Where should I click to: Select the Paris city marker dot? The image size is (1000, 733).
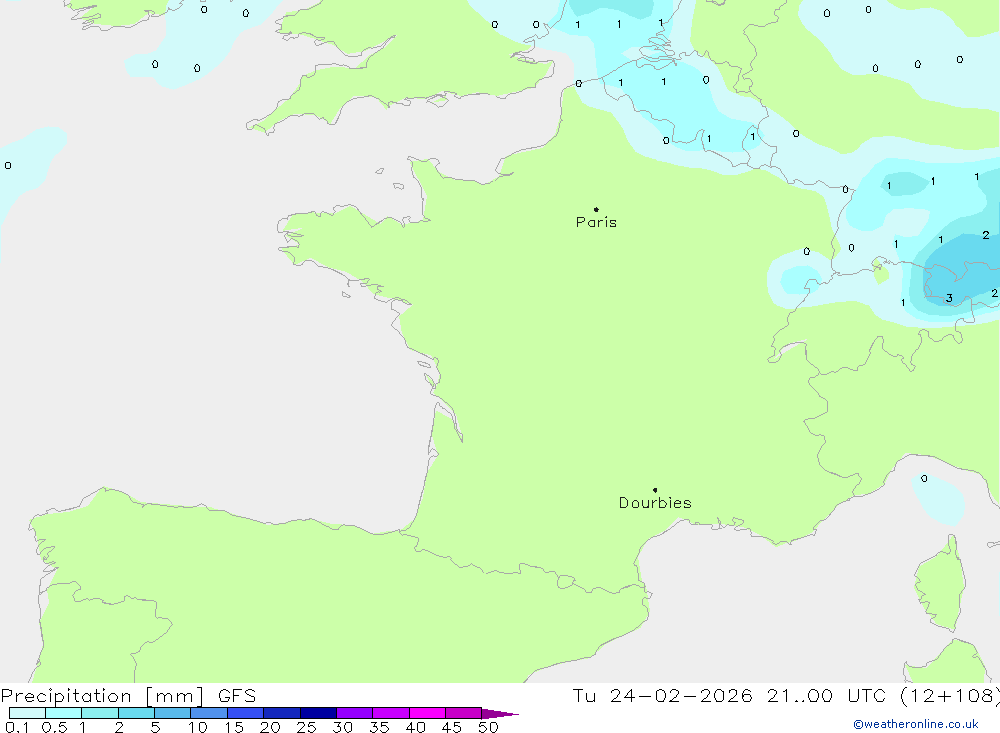(x=596, y=209)
